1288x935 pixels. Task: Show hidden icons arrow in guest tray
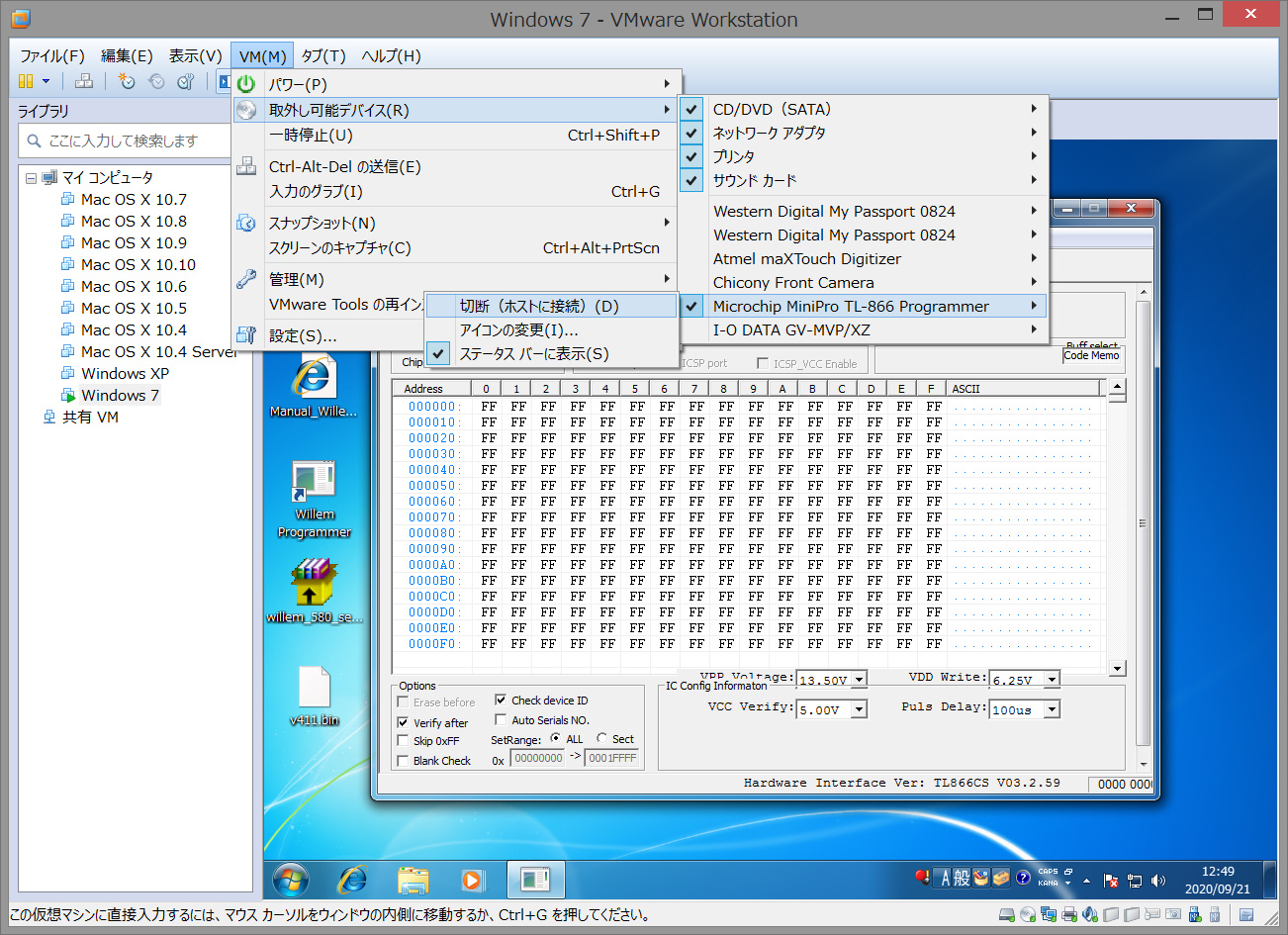[1086, 881]
